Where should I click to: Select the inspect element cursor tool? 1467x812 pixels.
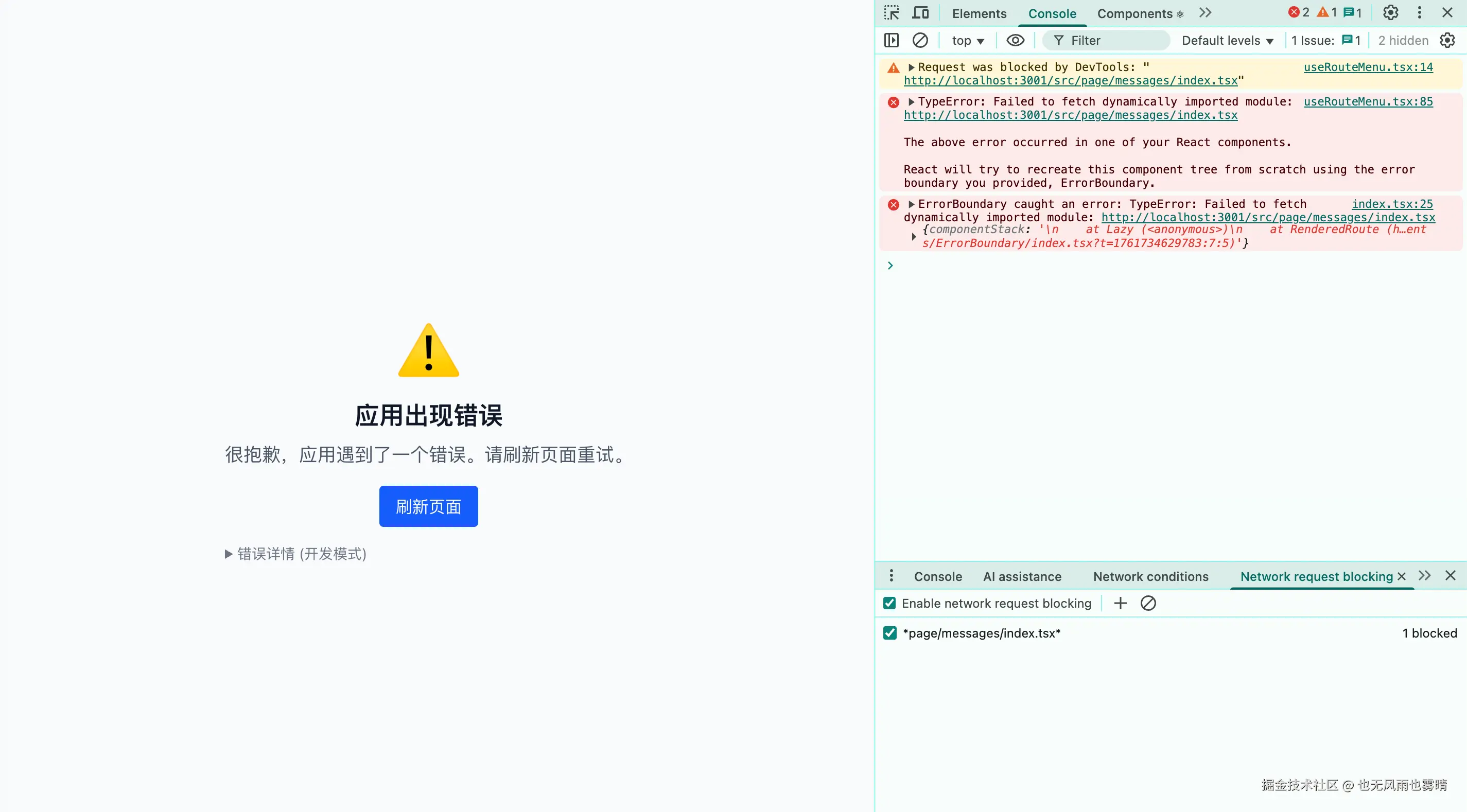tap(891, 12)
